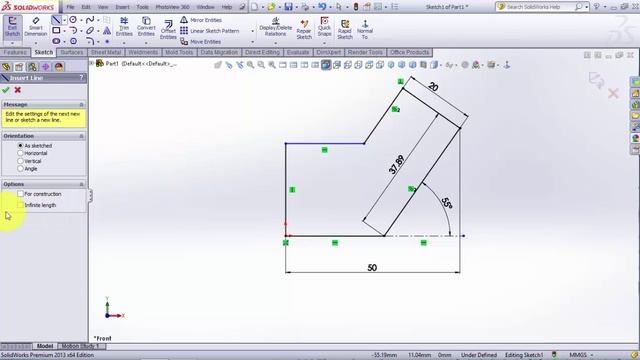640x360 pixels.
Task: Select the Spline sketch tool
Action: coord(90,20)
